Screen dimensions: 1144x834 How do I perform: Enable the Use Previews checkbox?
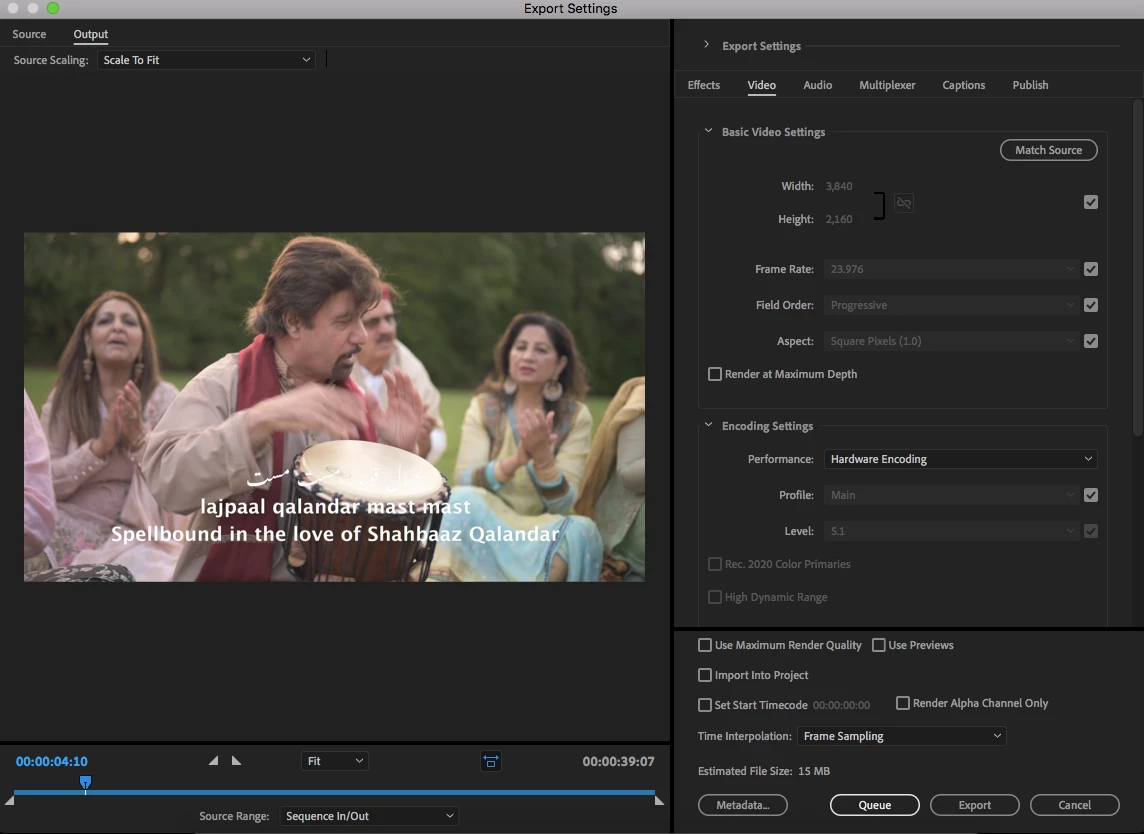coord(878,645)
